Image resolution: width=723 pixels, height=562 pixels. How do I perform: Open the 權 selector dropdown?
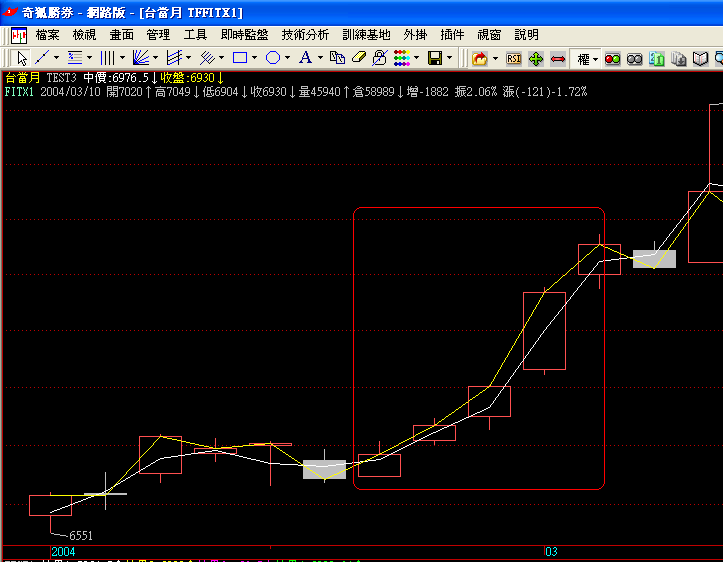coord(595,59)
